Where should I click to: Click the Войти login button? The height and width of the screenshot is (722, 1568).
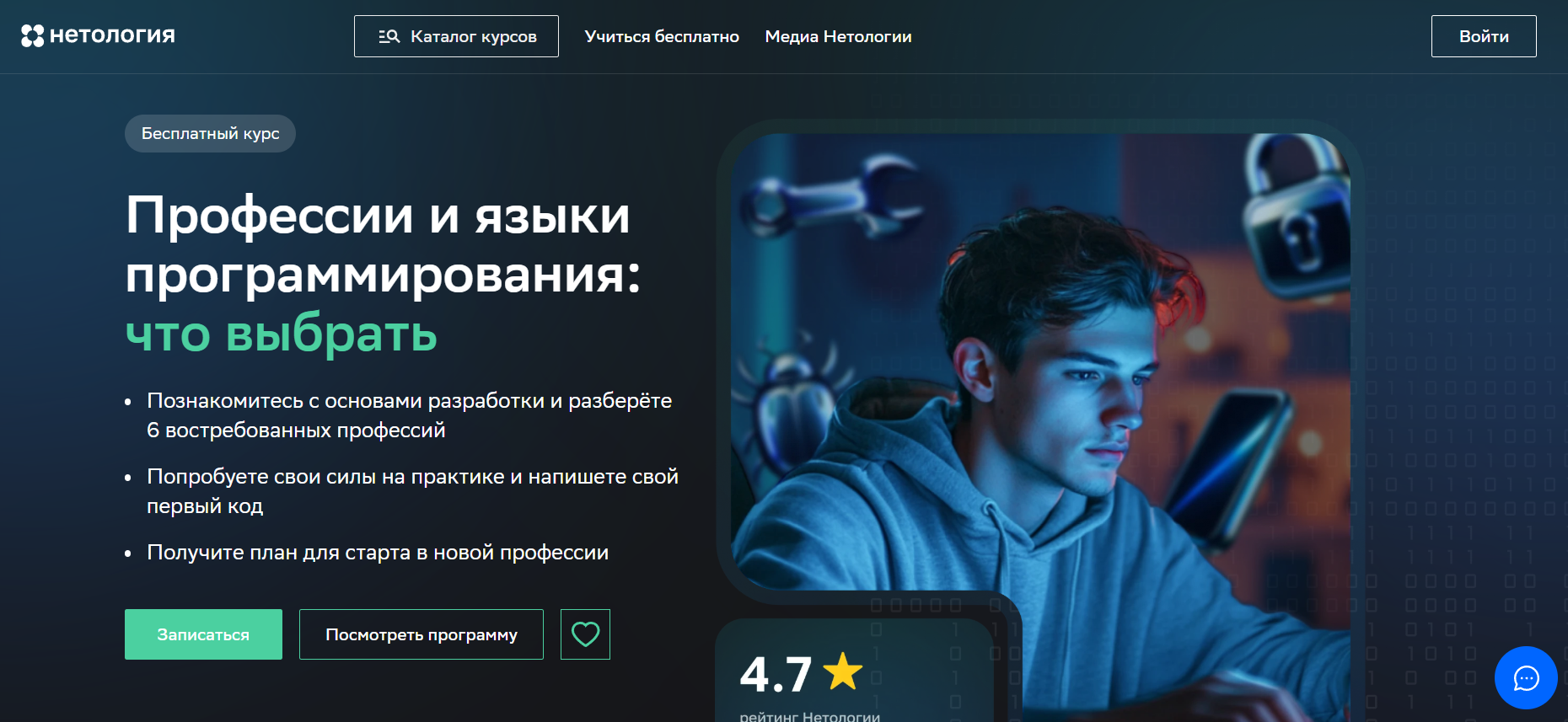click(x=1484, y=36)
